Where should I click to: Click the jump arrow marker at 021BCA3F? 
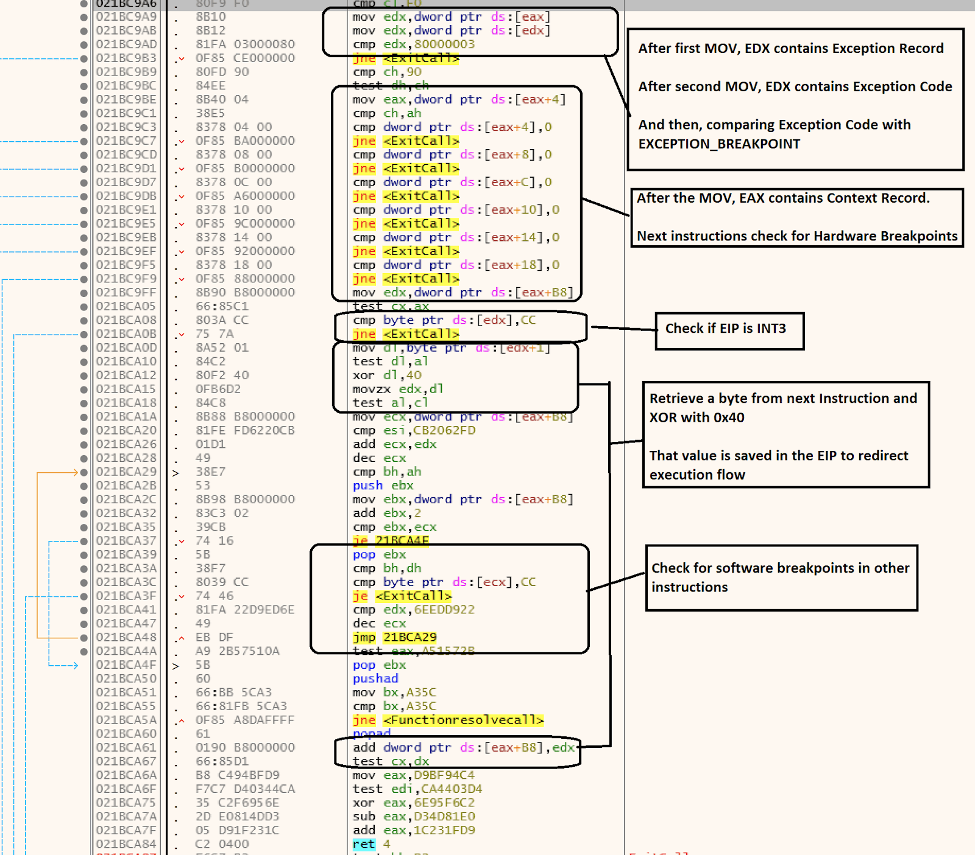click(x=181, y=597)
